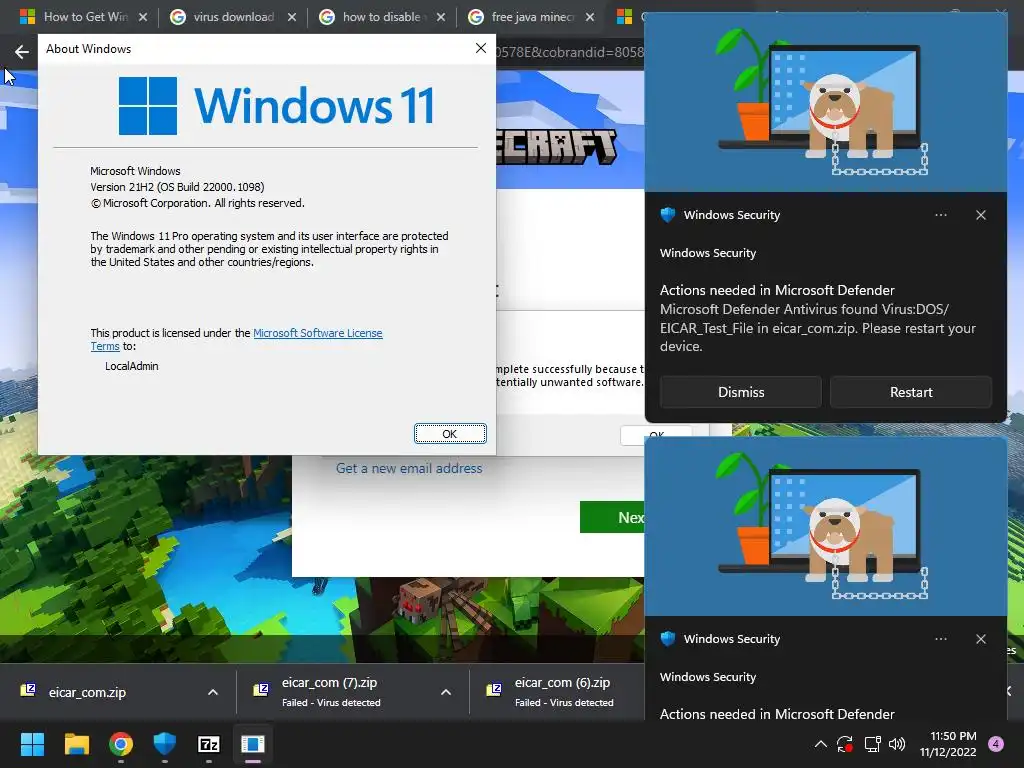Open clock and calendar showing 11:50 PM
Image resolution: width=1024 pixels, height=768 pixels.
[x=948, y=744]
